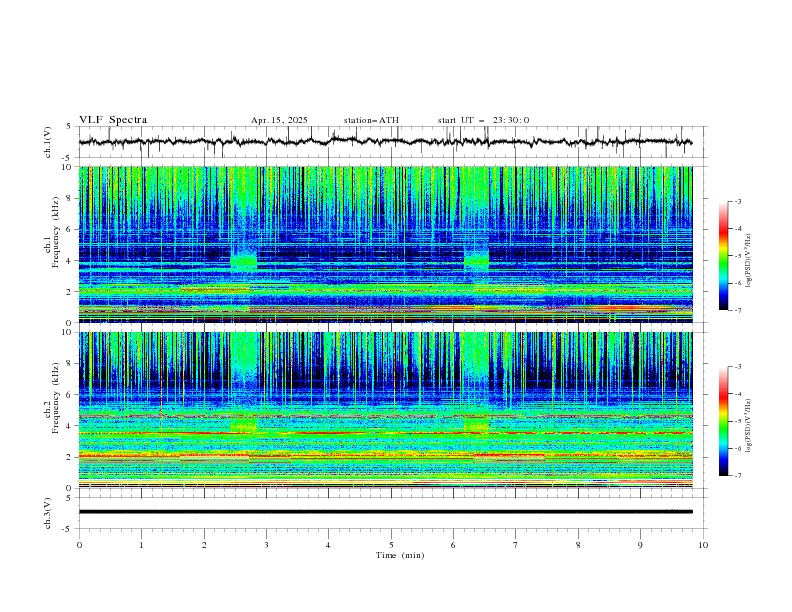Click the ch.1 green burst near minute 2.6

tap(243, 261)
